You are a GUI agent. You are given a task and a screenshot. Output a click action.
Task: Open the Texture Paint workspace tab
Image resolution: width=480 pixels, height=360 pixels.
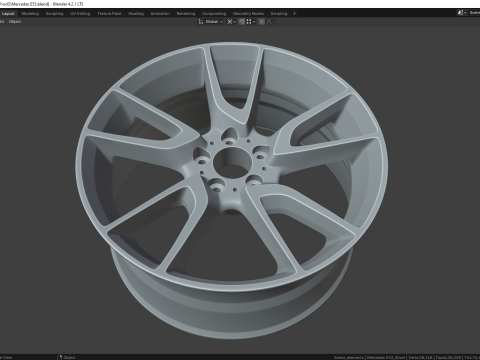point(109,14)
